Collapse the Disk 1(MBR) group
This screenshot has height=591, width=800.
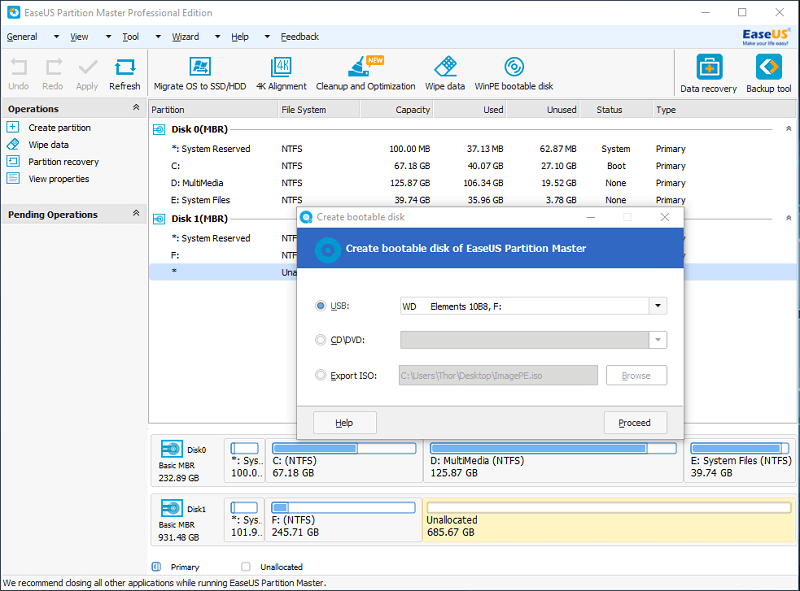click(788, 218)
